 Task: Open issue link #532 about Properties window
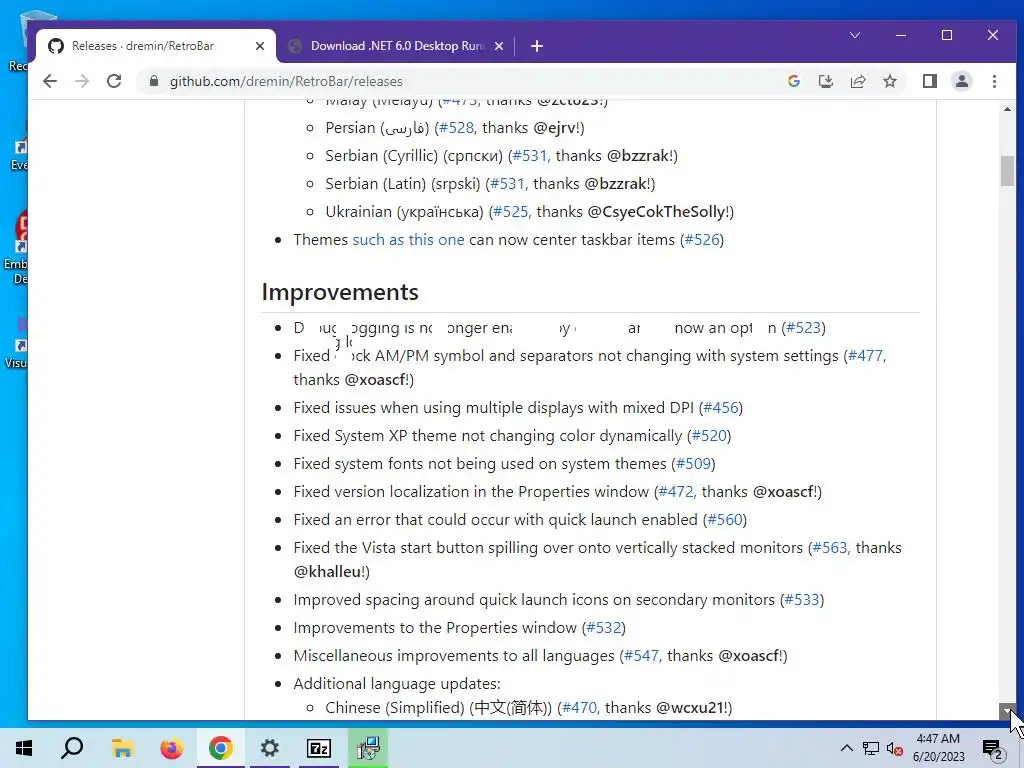(603, 628)
